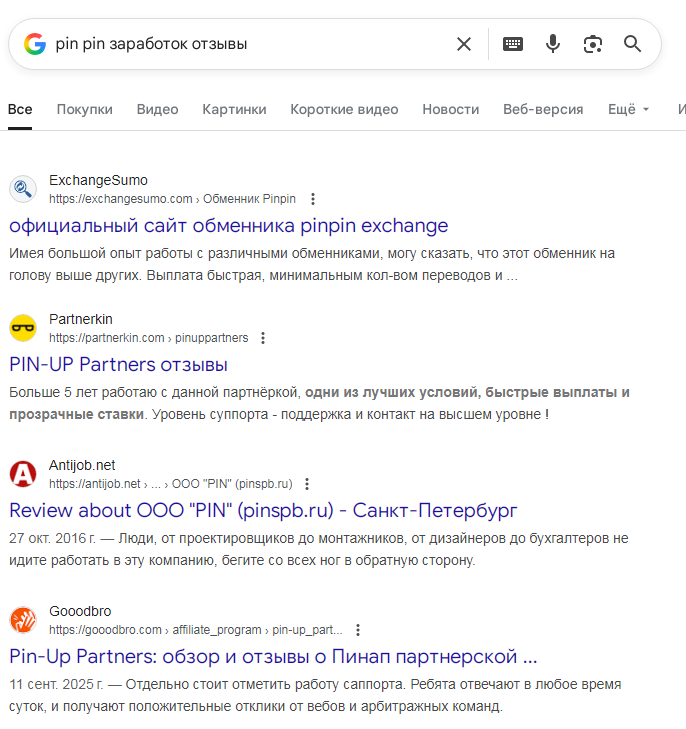Viewport: 686px width, 729px height.
Task: Open the PIN-UP Partners отзывы link
Action: pyautogui.click(x=118, y=364)
